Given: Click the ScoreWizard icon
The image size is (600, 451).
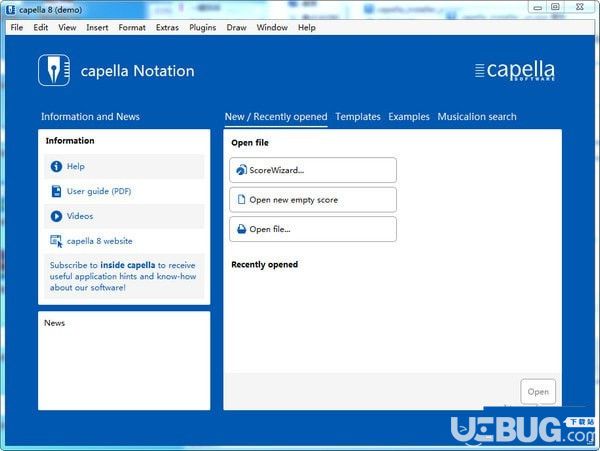Looking at the screenshot, I should (241, 170).
